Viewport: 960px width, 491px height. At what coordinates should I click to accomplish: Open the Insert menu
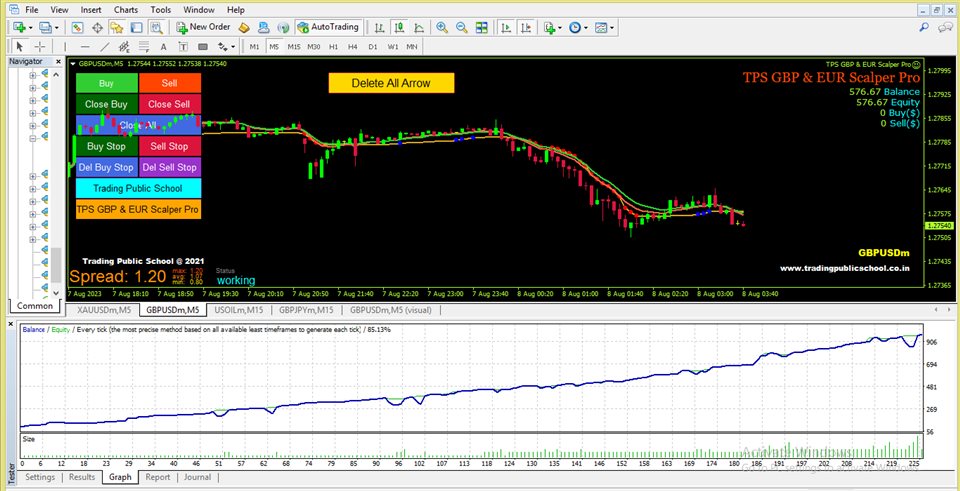point(91,10)
